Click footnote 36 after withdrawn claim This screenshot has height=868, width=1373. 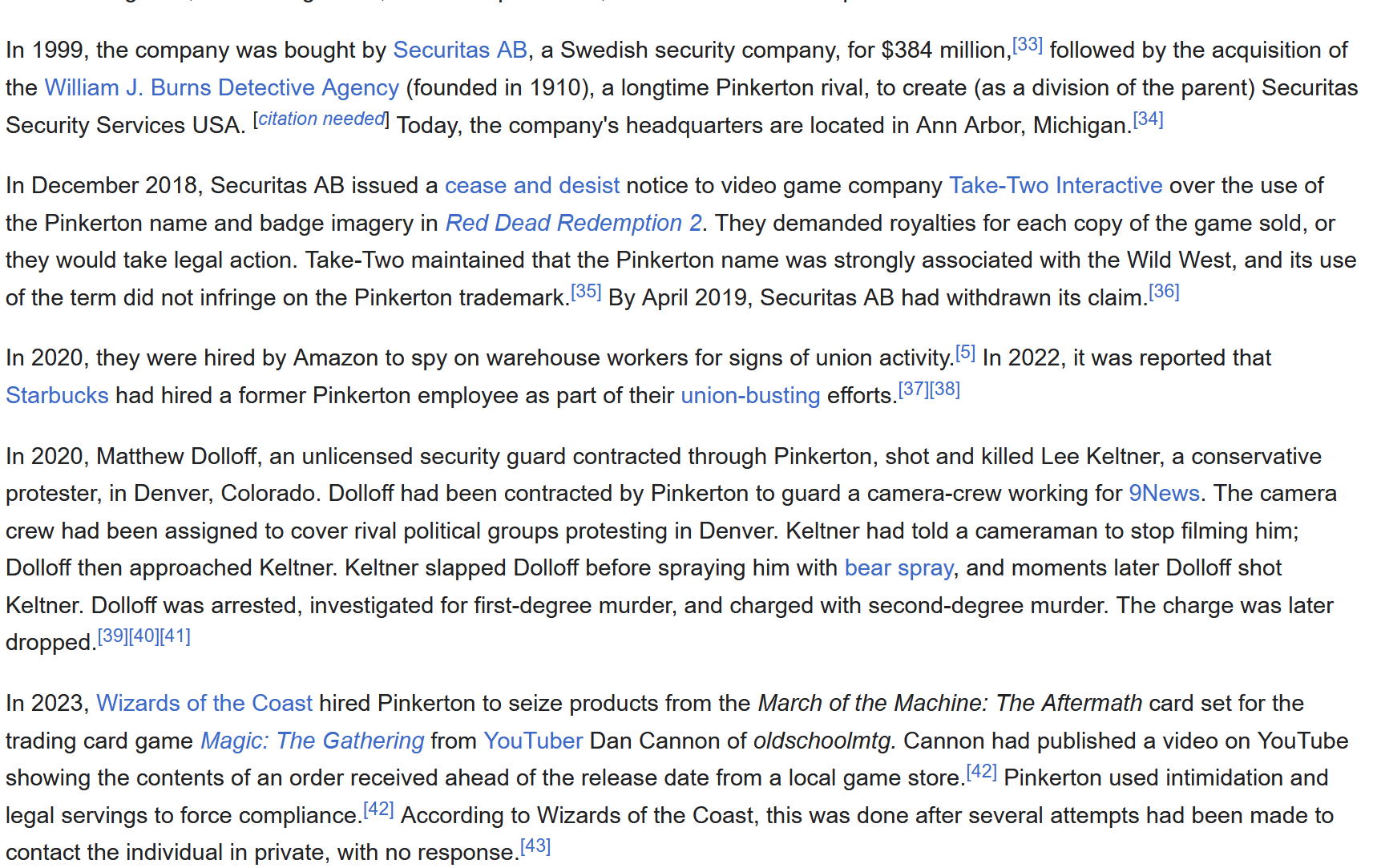click(x=1164, y=292)
